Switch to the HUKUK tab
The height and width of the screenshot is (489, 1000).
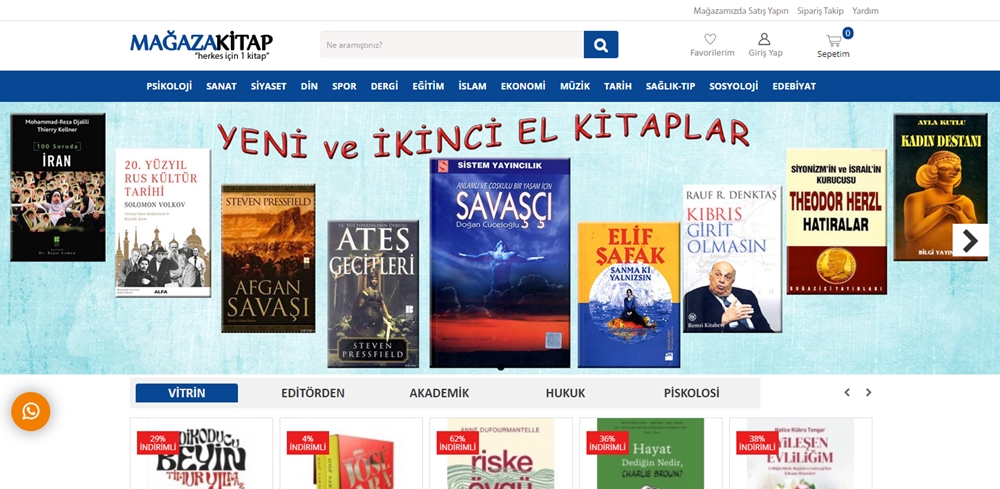pos(565,393)
